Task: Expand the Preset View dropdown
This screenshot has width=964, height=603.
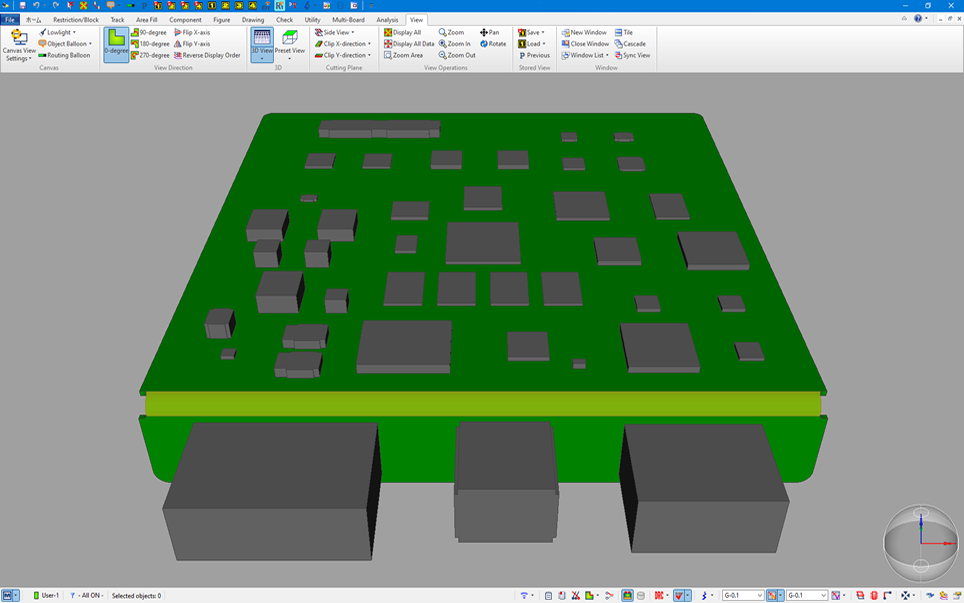Action: click(x=290, y=58)
